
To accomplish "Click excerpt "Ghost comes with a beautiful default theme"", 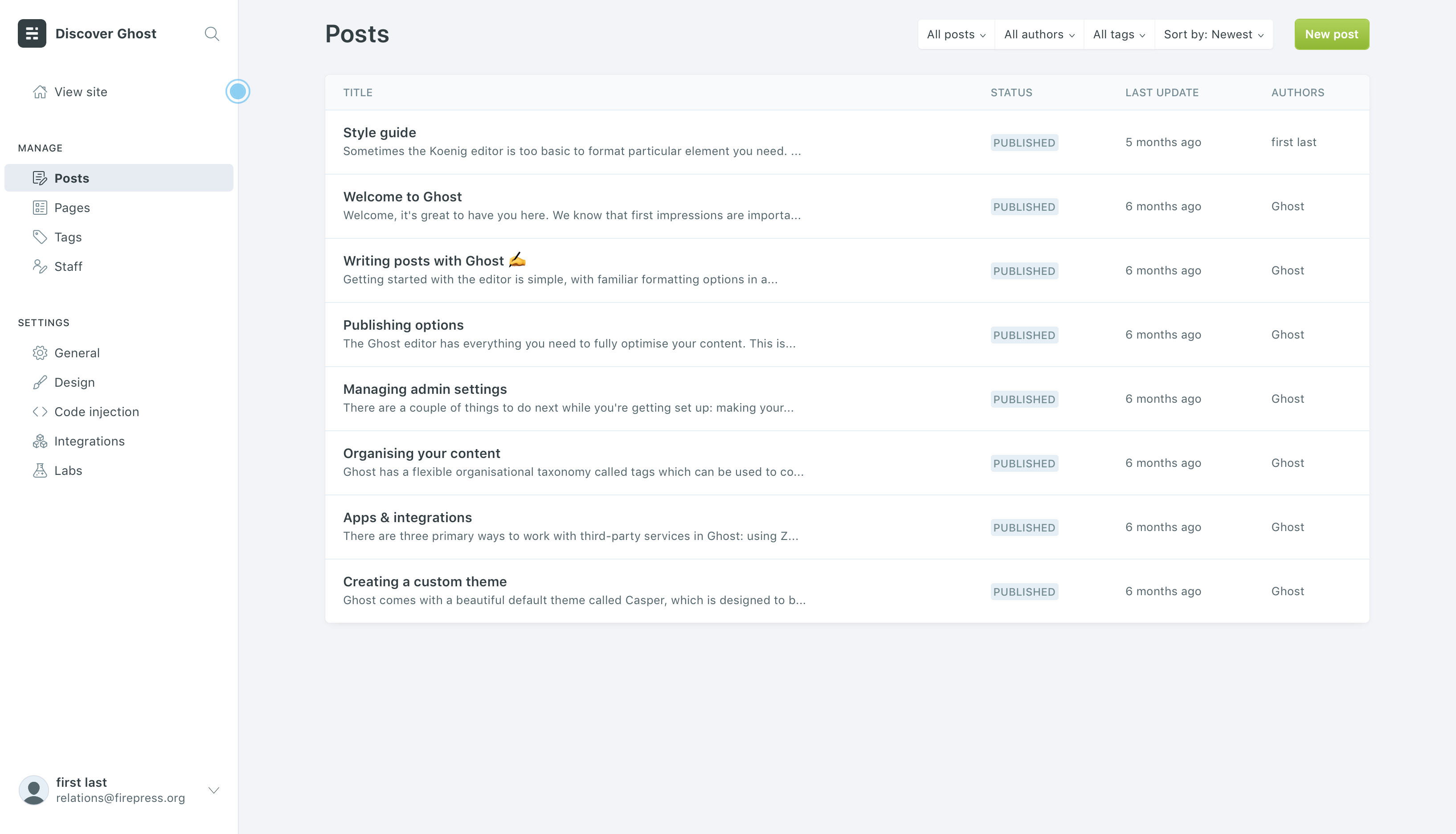I will click(x=574, y=600).
